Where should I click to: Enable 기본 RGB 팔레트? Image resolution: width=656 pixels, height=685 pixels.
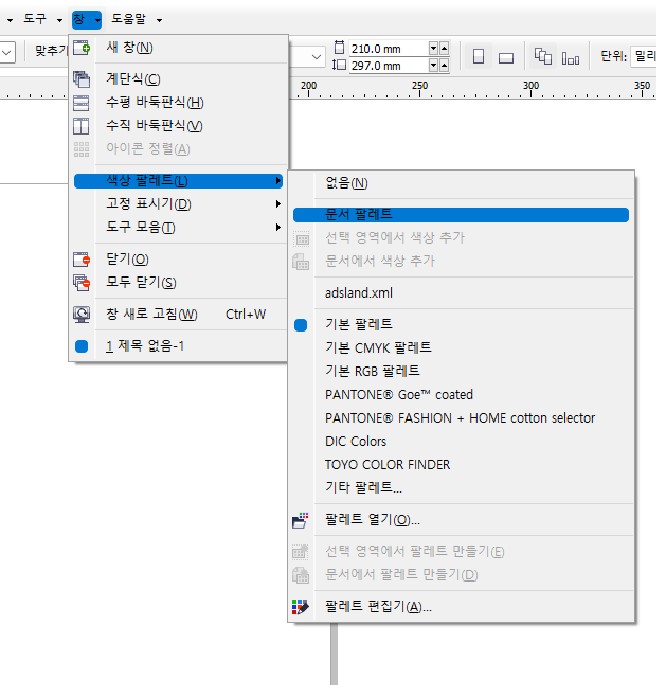point(461,371)
